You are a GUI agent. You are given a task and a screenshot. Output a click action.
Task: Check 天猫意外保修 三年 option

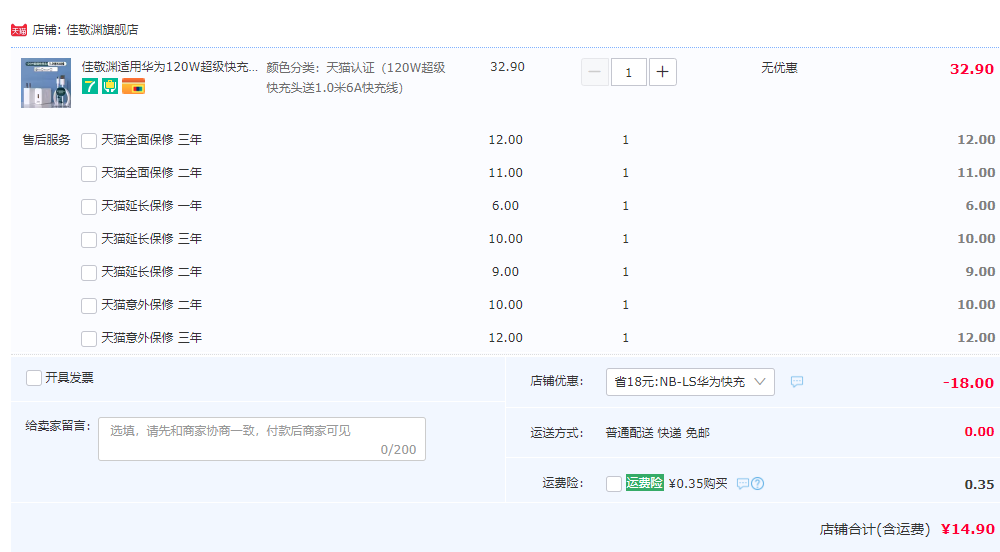pos(89,339)
